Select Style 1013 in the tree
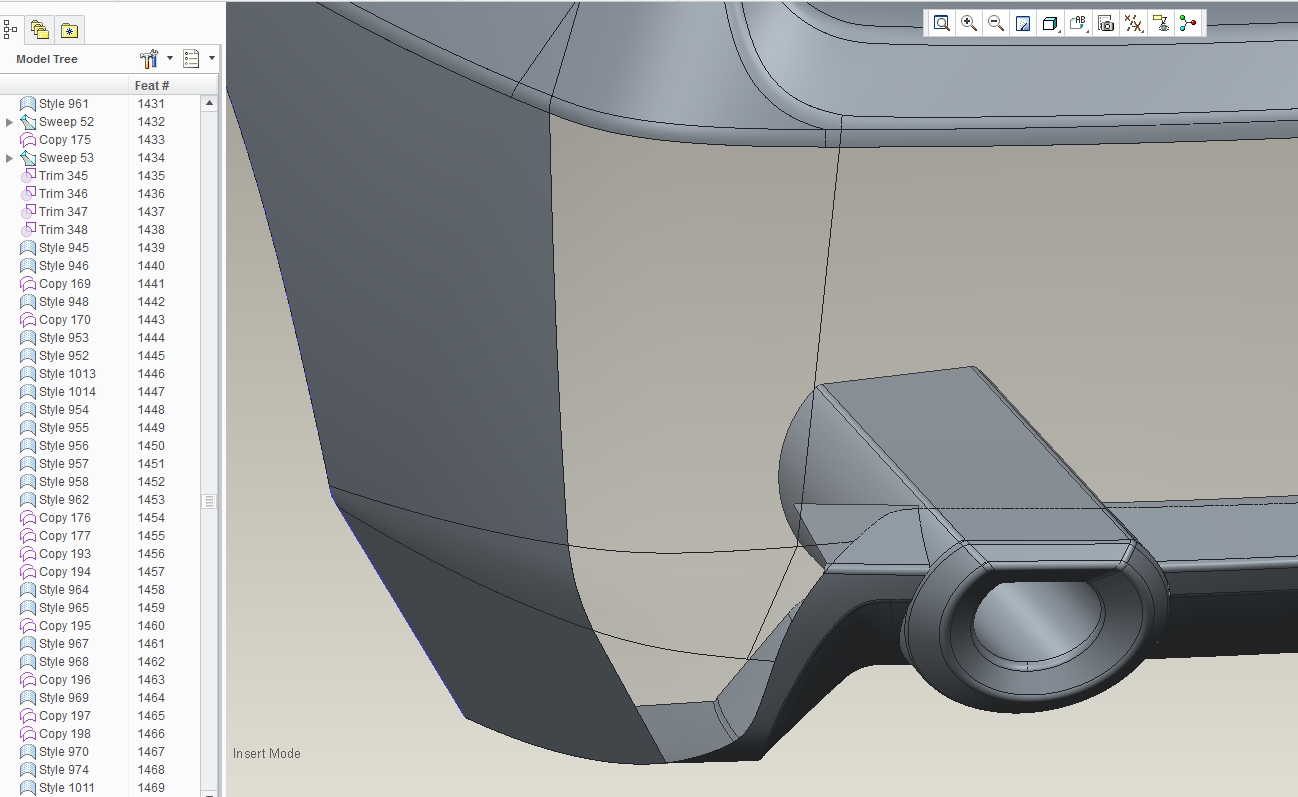This screenshot has height=797, width=1298. click(x=67, y=374)
